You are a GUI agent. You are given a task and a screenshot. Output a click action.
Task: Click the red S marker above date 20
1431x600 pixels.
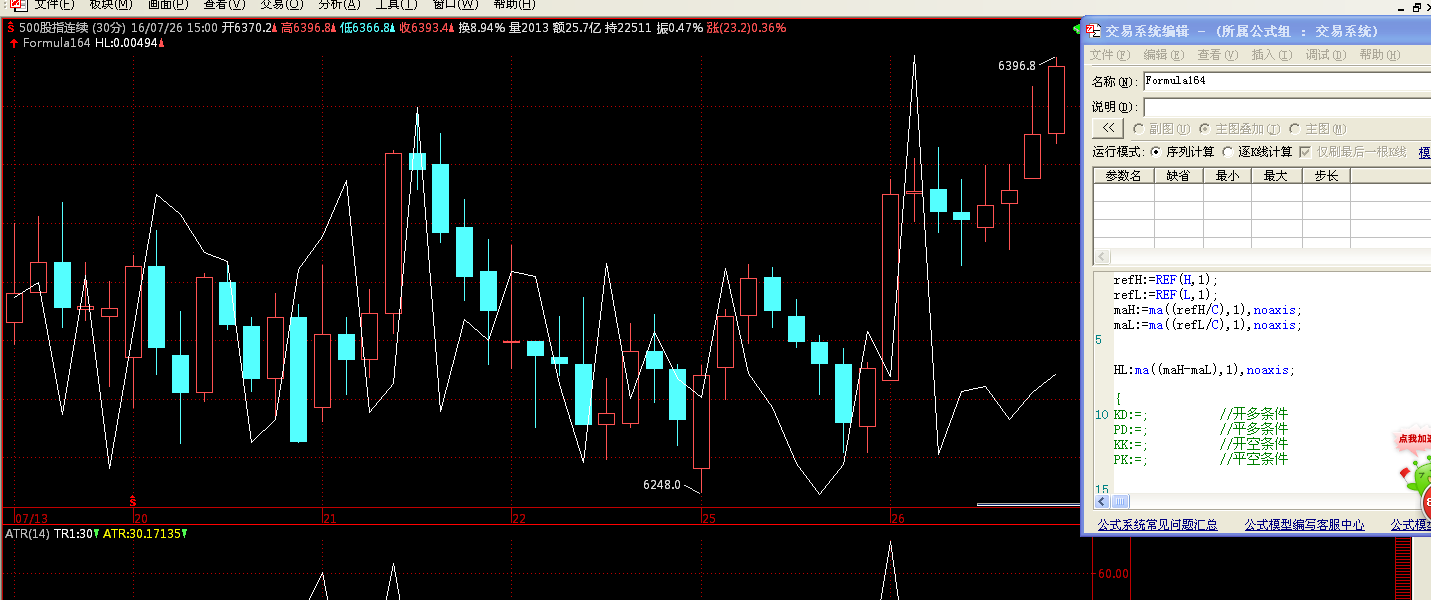click(132, 500)
